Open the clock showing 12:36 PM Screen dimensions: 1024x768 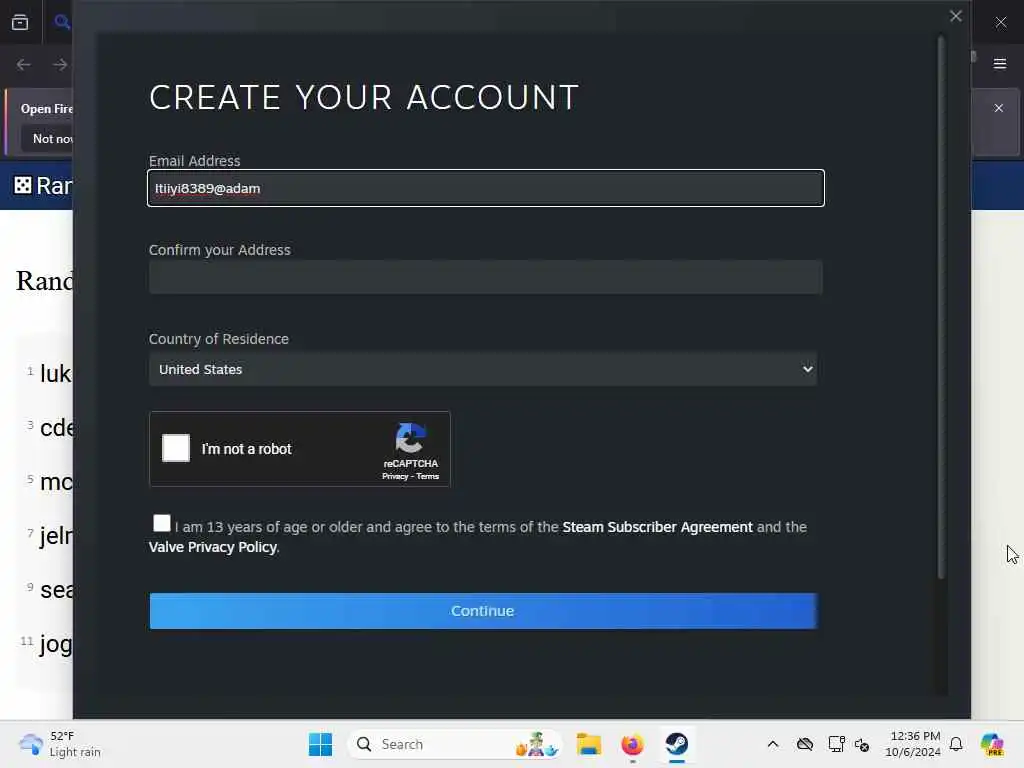click(x=913, y=744)
